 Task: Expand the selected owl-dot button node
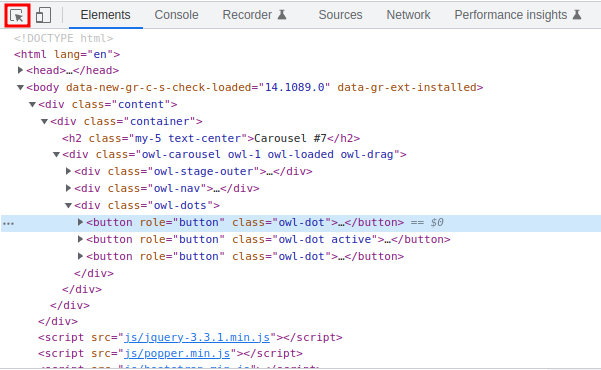pyautogui.click(x=80, y=222)
